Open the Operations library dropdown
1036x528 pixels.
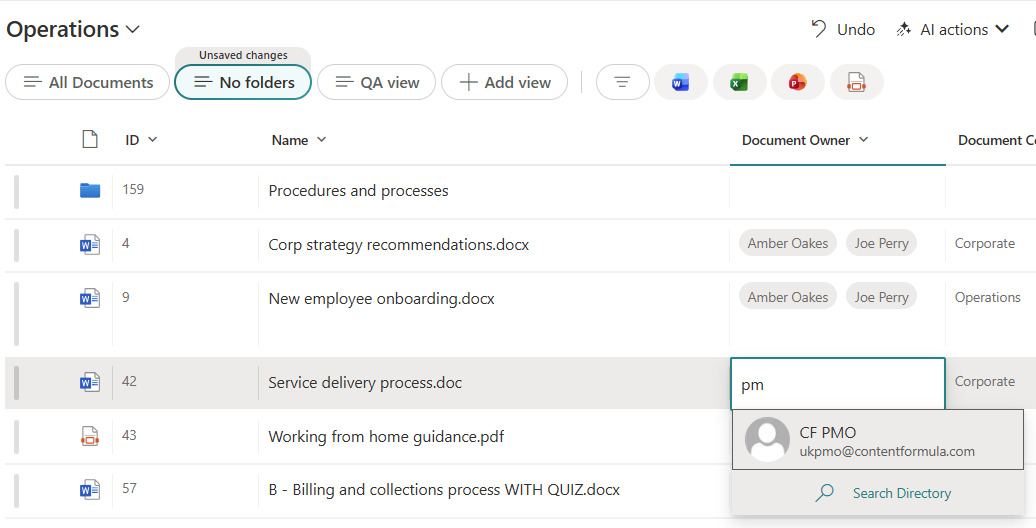(73, 30)
